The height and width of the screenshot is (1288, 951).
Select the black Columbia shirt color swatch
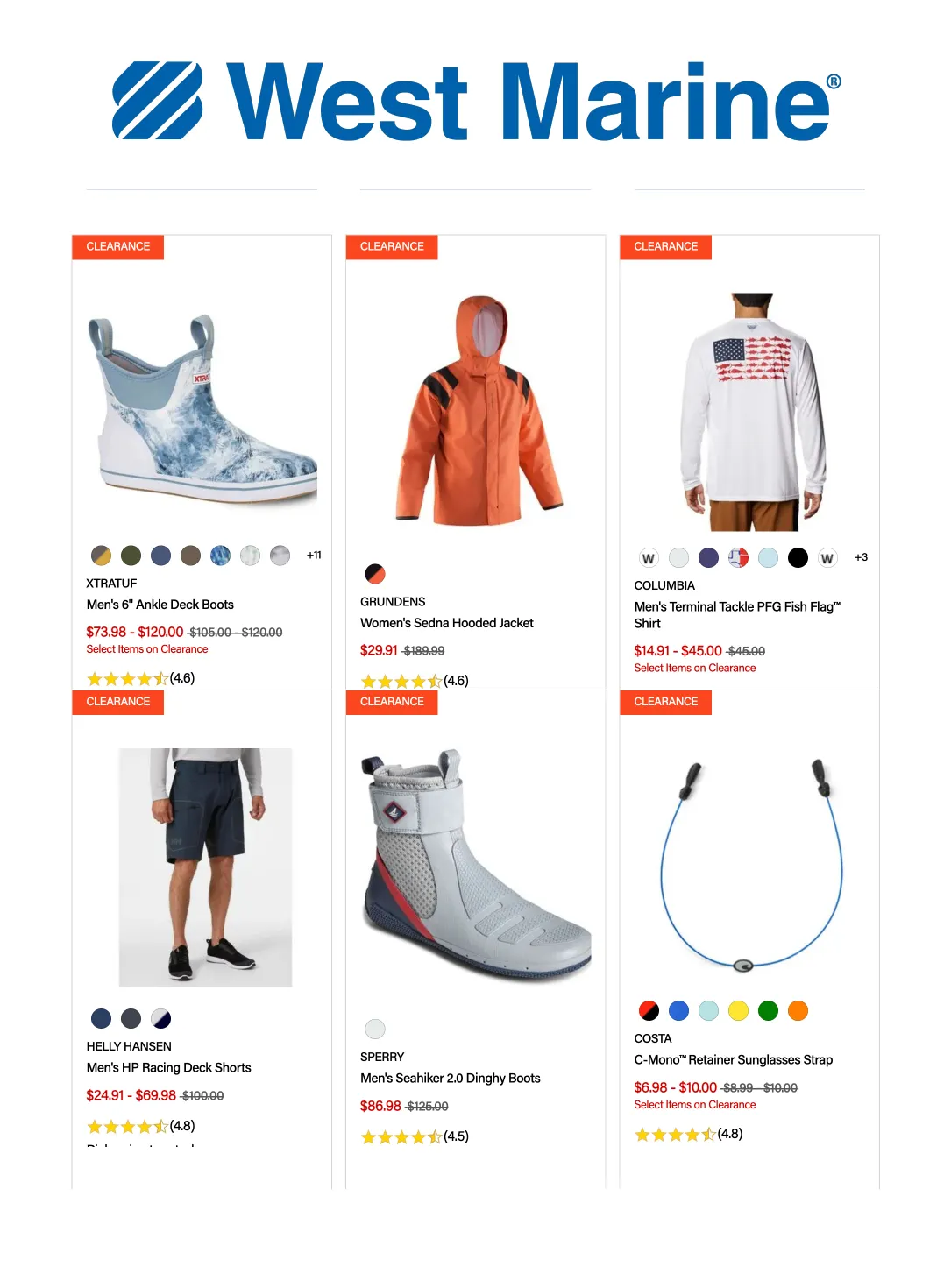798,558
